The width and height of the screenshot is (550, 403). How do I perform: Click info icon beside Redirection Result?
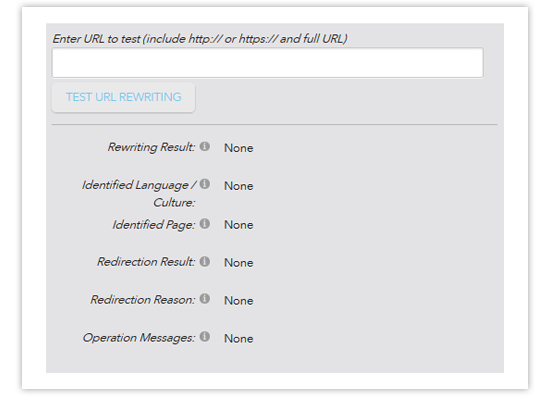pos(205,261)
